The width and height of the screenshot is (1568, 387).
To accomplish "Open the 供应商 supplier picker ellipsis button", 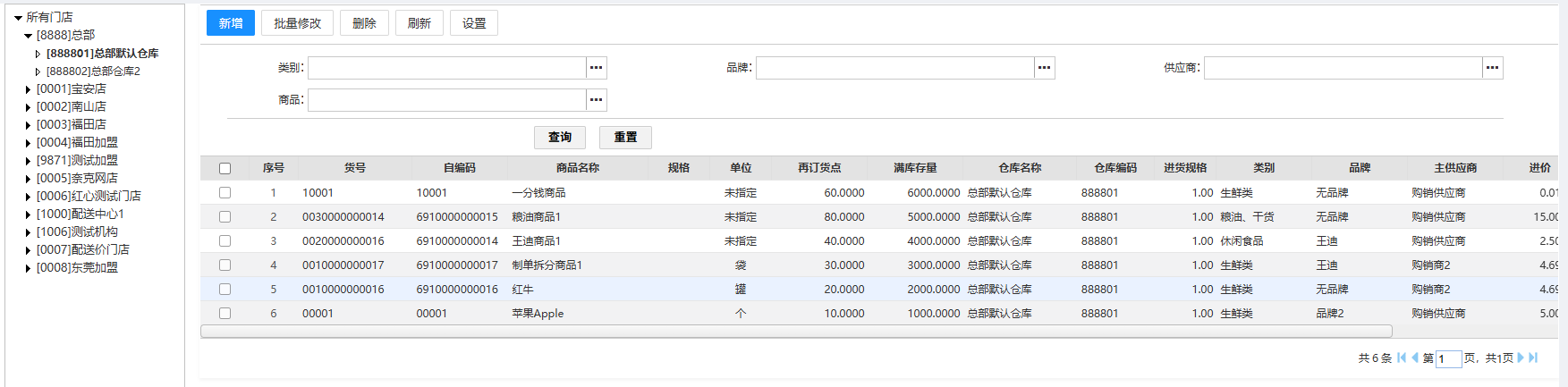I will click(x=1493, y=68).
